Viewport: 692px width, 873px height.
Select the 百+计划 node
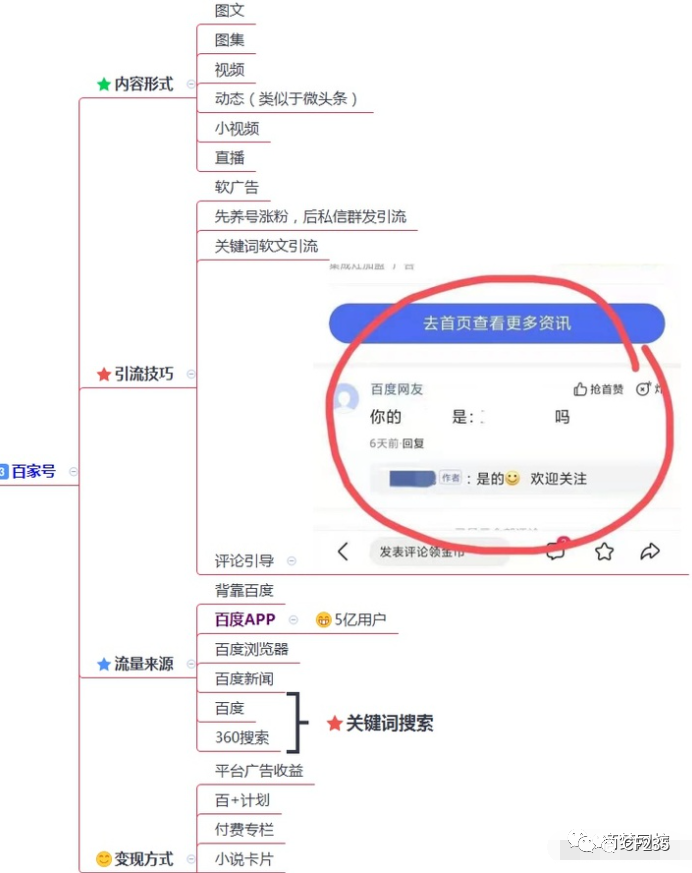point(242,801)
